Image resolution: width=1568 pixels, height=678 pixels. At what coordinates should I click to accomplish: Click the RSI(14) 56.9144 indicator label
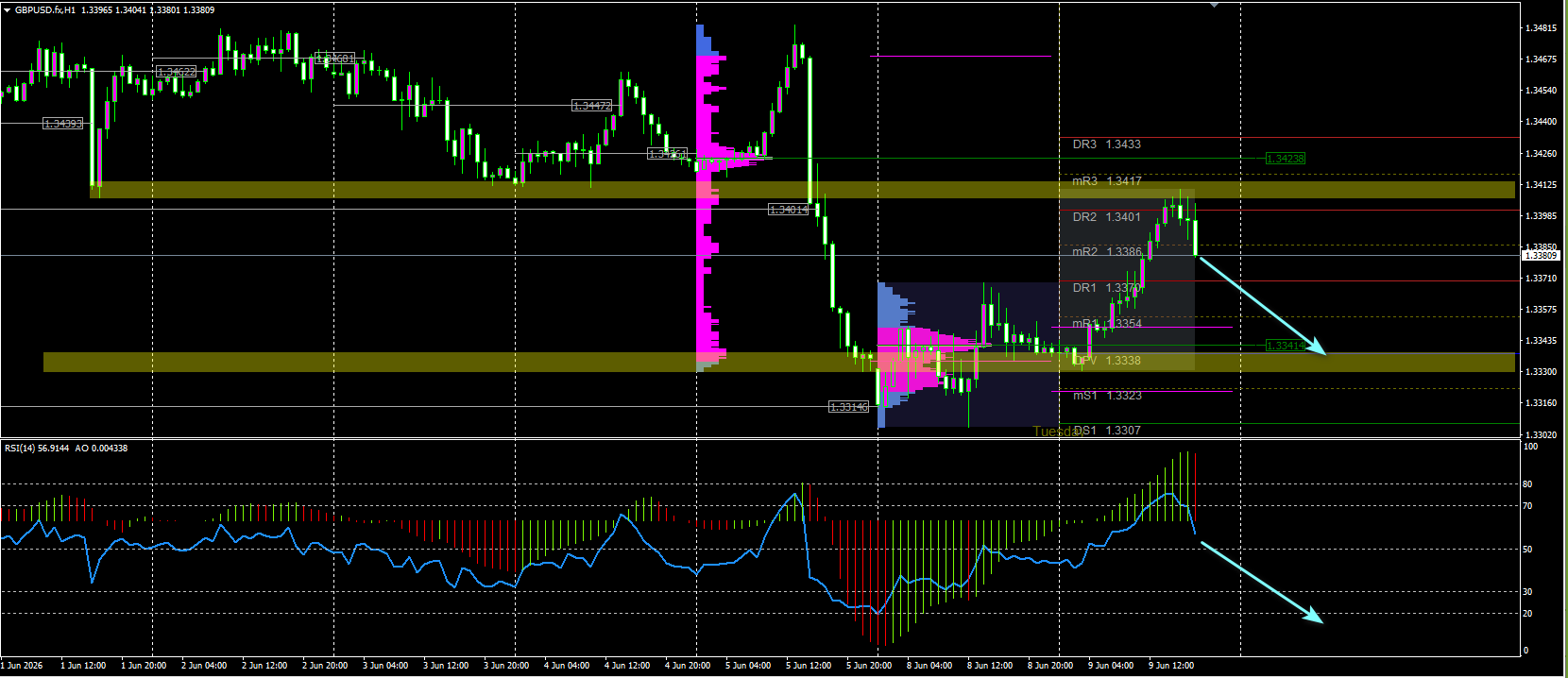37,449
